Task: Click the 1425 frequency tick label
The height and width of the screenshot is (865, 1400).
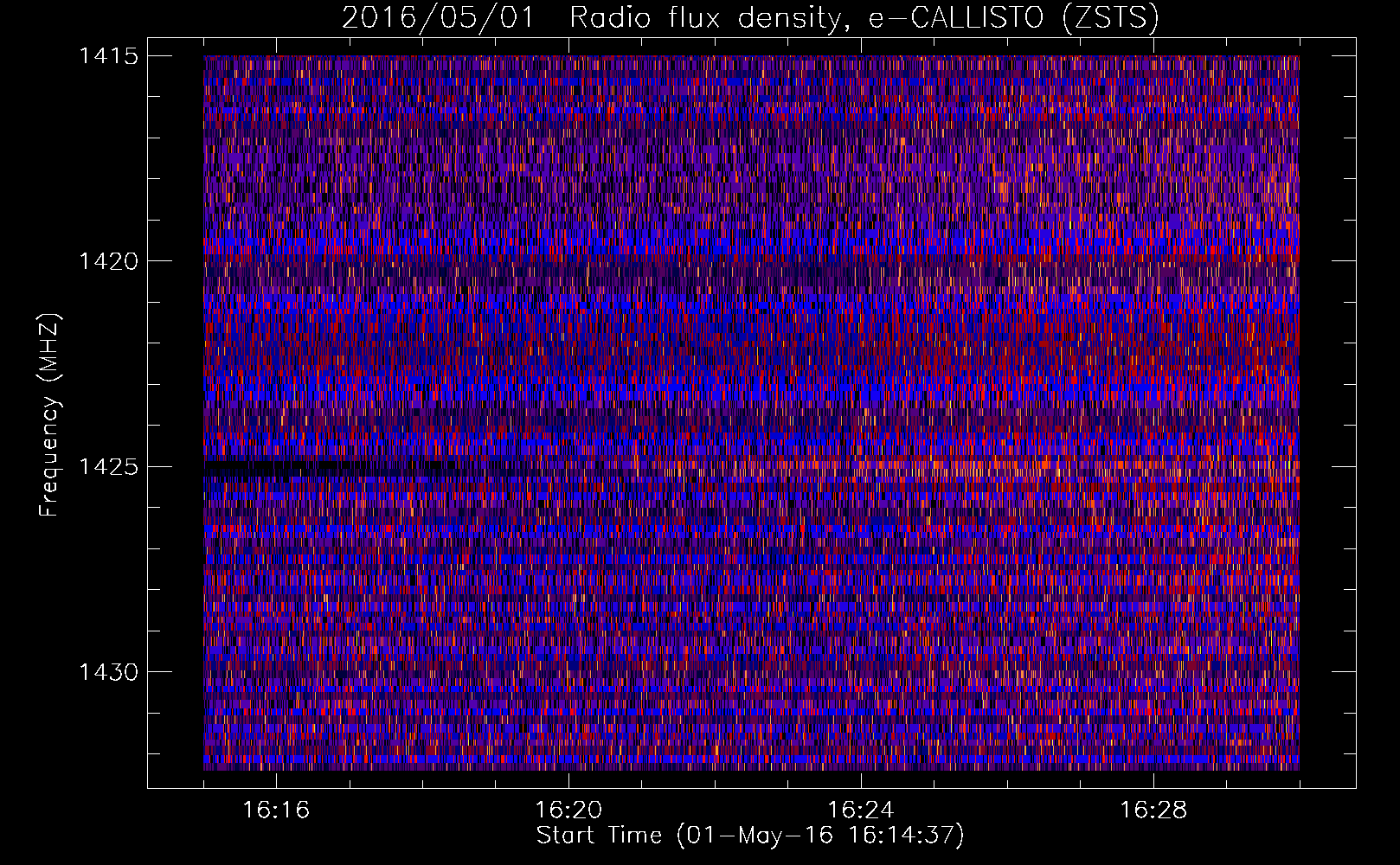Action: pyautogui.click(x=108, y=467)
